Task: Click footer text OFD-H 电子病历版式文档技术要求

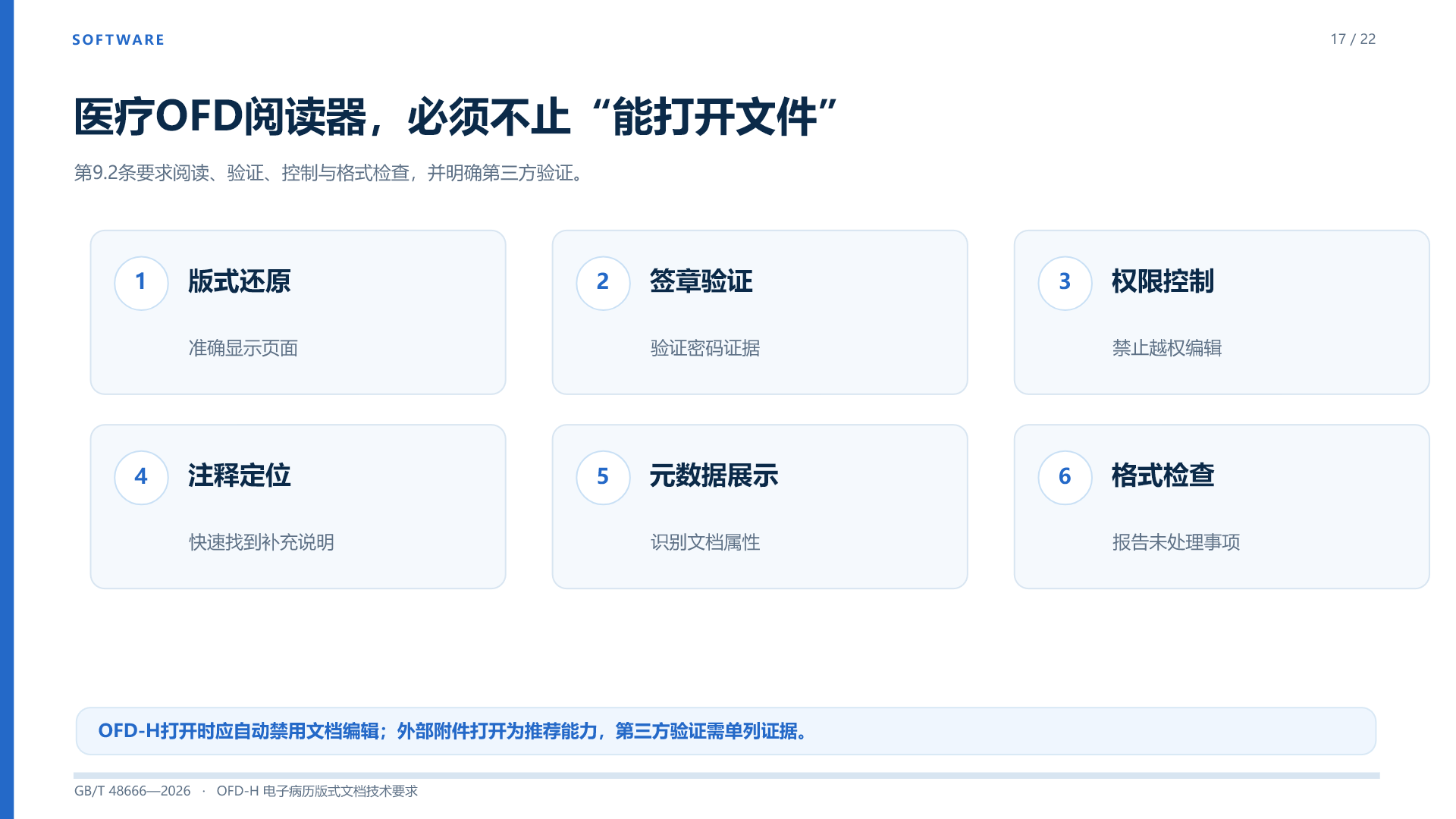Action: tap(317, 791)
